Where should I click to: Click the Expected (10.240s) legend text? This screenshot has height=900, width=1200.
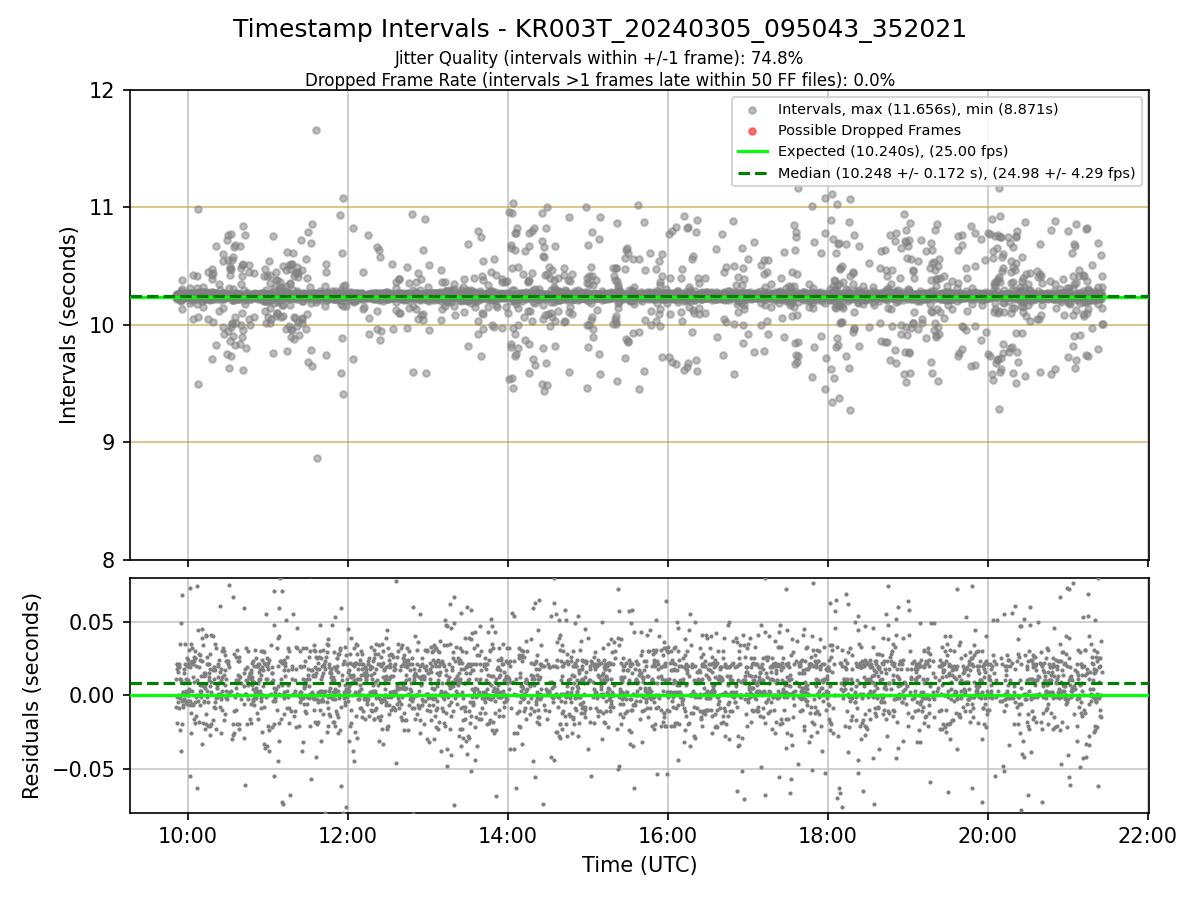point(893,152)
